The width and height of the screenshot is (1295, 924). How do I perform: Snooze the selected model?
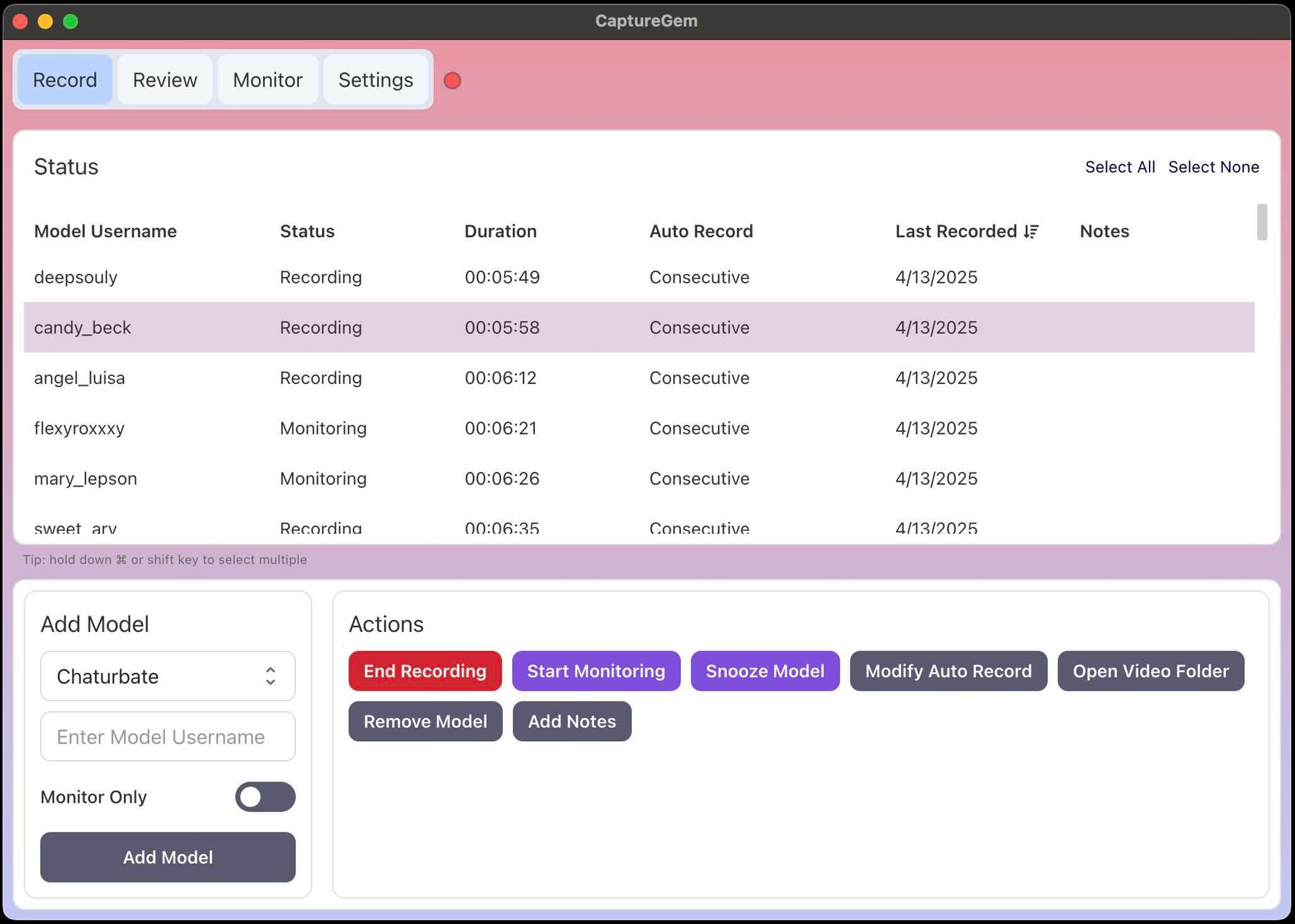click(765, 671)
